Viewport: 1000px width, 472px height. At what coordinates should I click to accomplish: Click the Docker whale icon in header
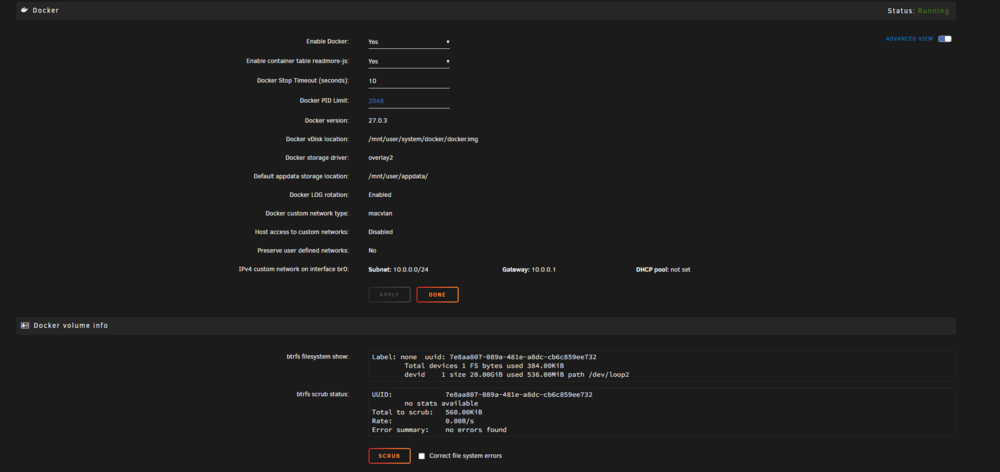click(24, 10)
